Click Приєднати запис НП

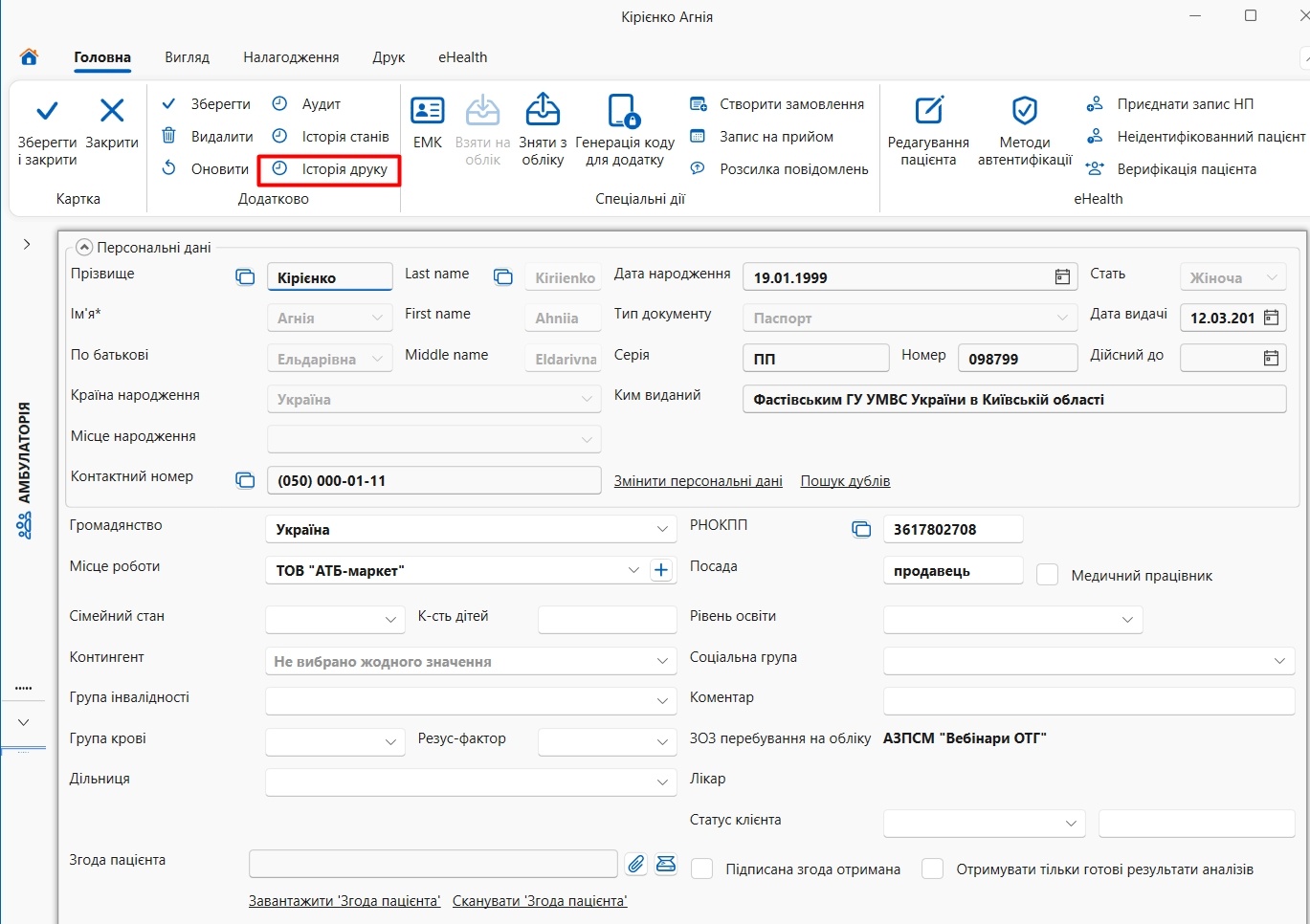pyautogui.click(x=1169, y=104)
